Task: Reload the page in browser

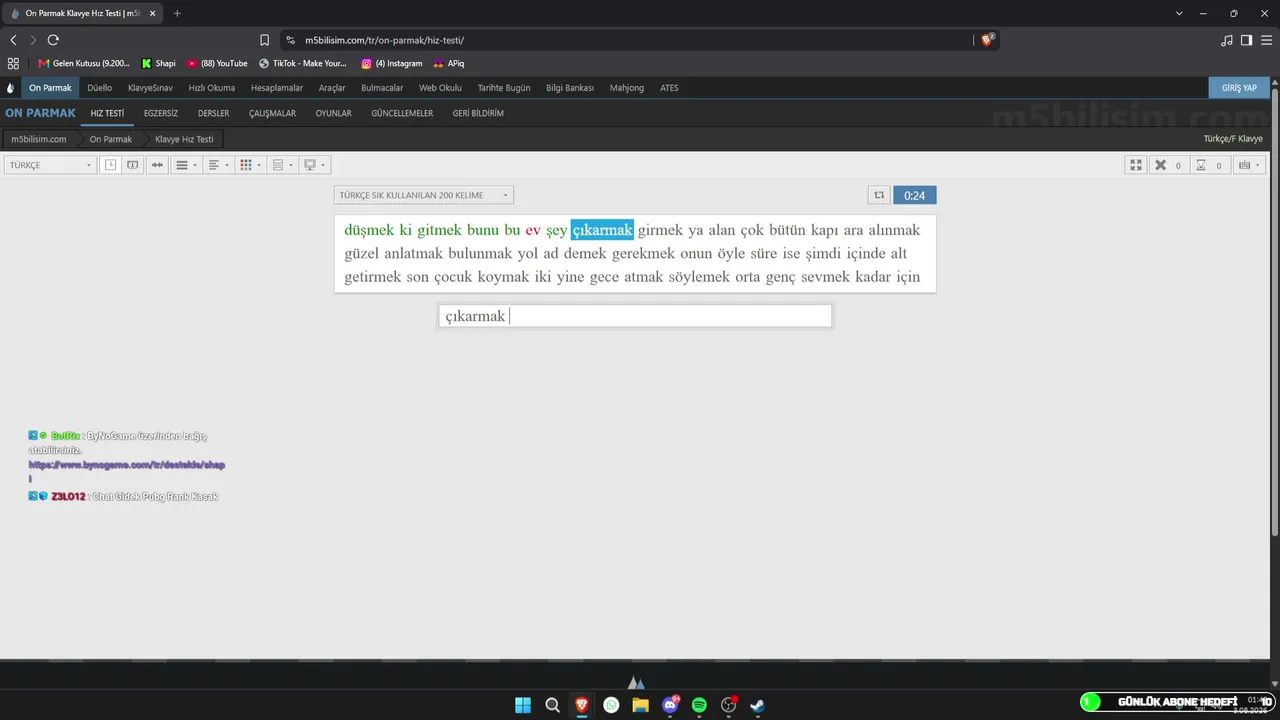Action: pos(53,40)
